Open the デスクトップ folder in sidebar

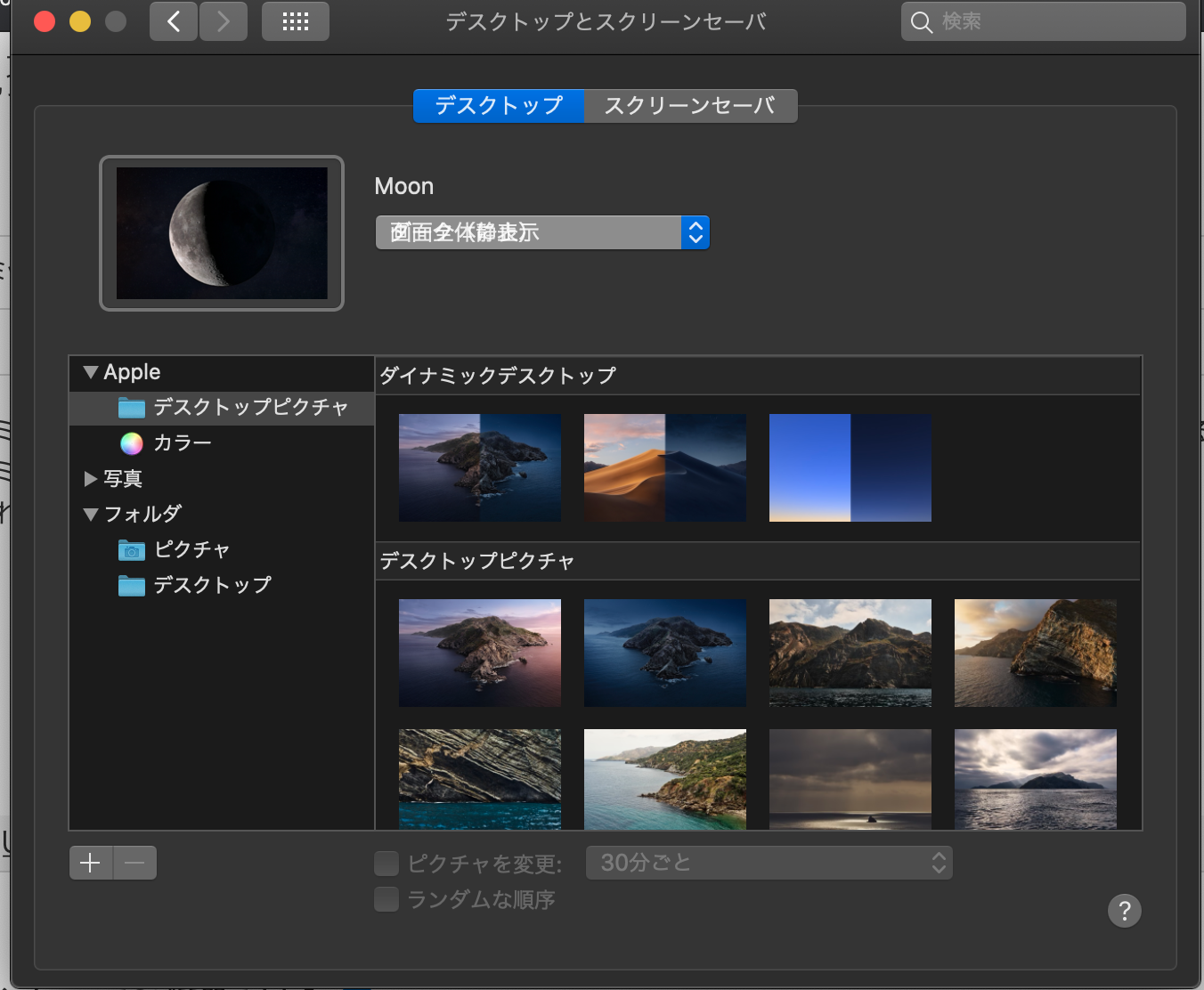click(211, 585)
